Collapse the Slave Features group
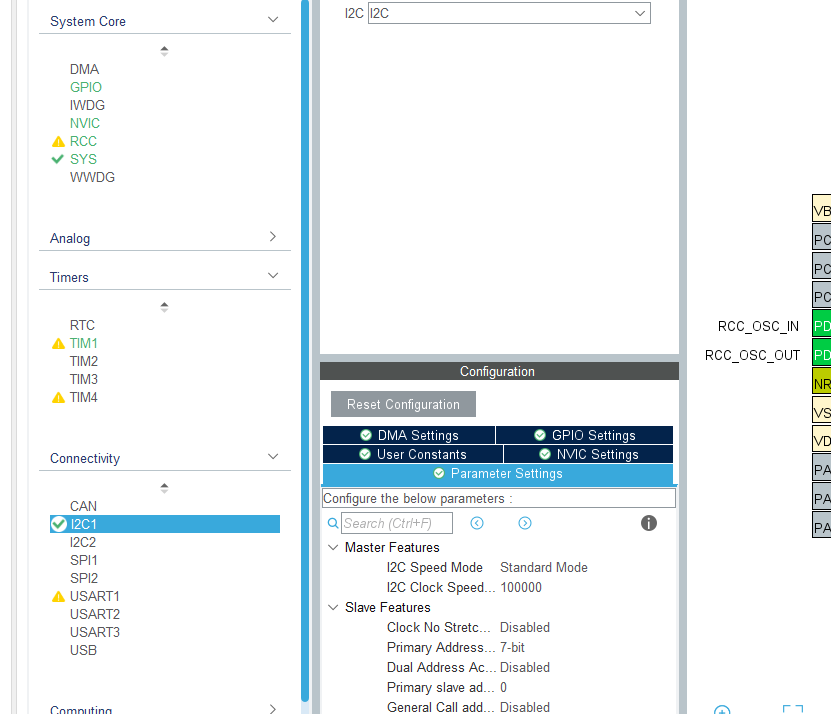This screenshot has height=714, width=831. [x=333, y=607]
